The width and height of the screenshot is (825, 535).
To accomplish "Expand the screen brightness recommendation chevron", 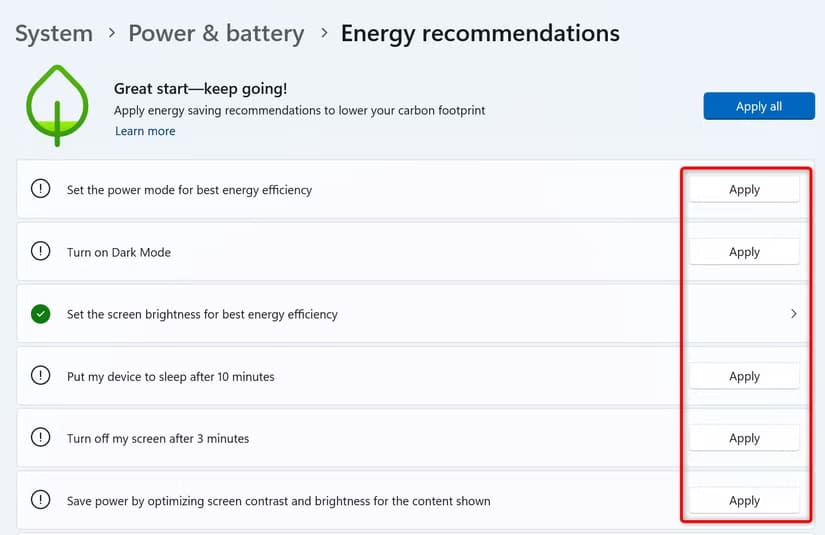I will click(794, 314).
